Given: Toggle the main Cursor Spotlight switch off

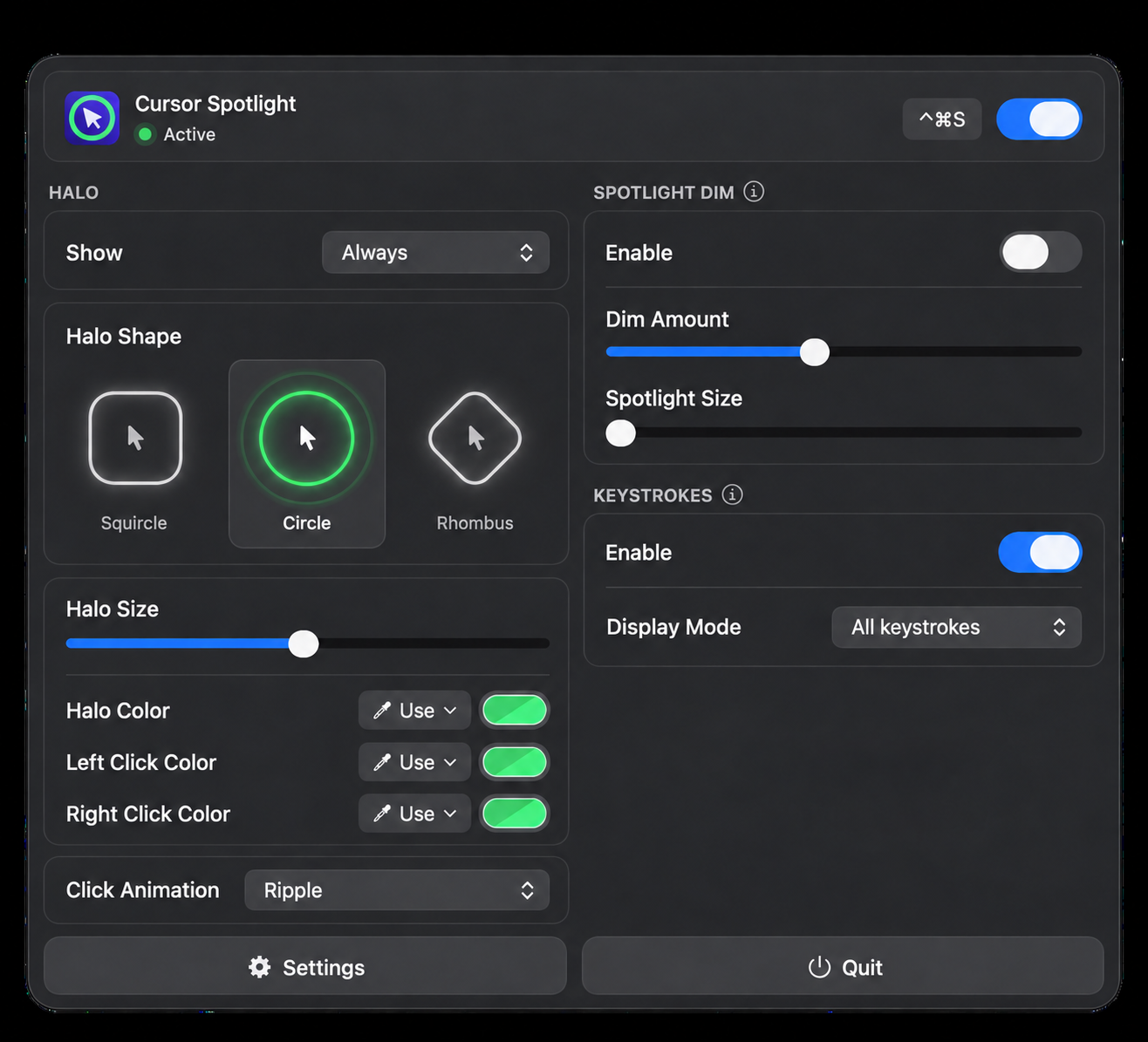Looking at the screenshot, I should pyautogui.click(x=1039, y=119).
